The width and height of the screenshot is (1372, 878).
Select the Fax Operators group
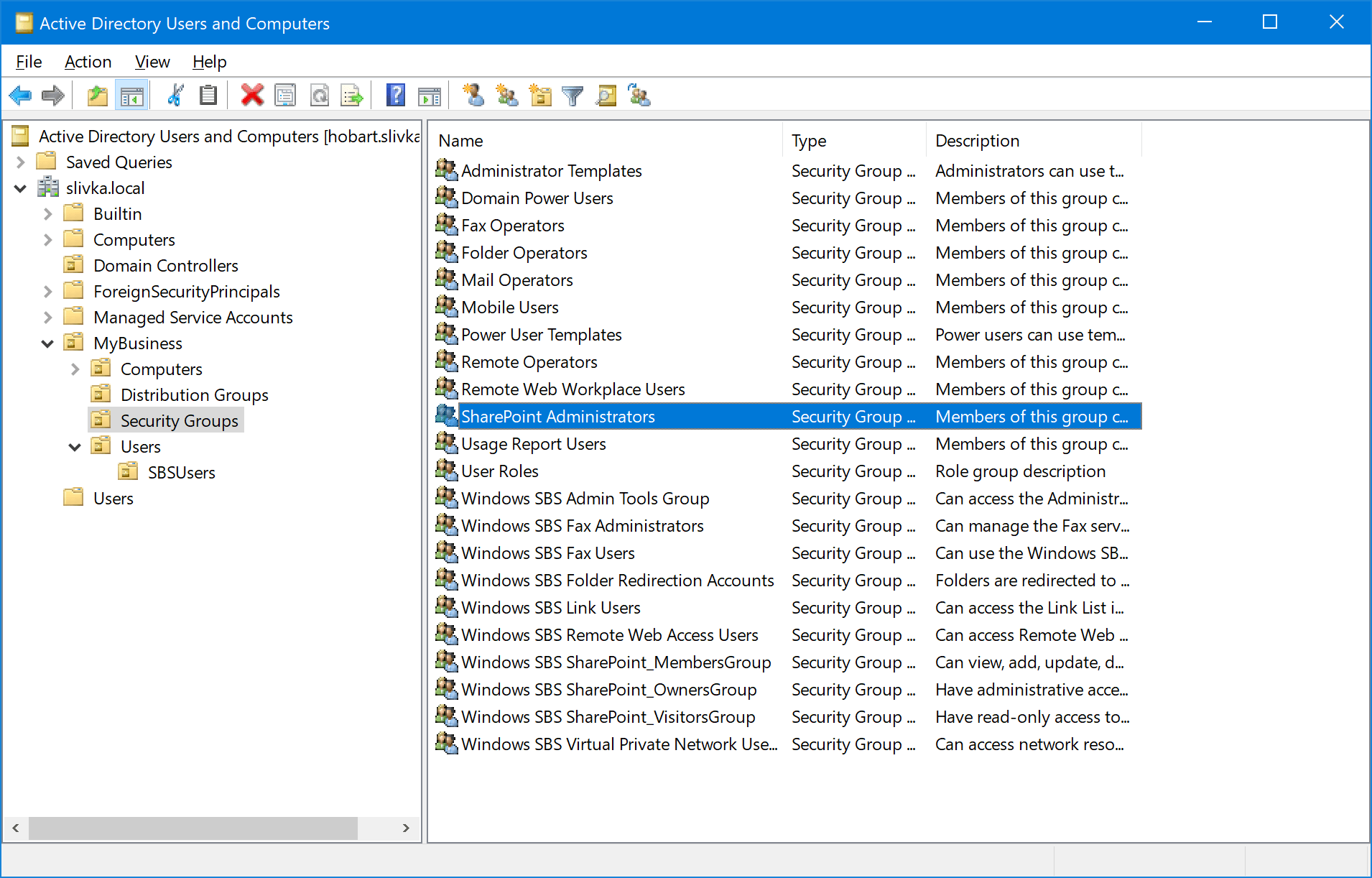(x=512, y=226)
